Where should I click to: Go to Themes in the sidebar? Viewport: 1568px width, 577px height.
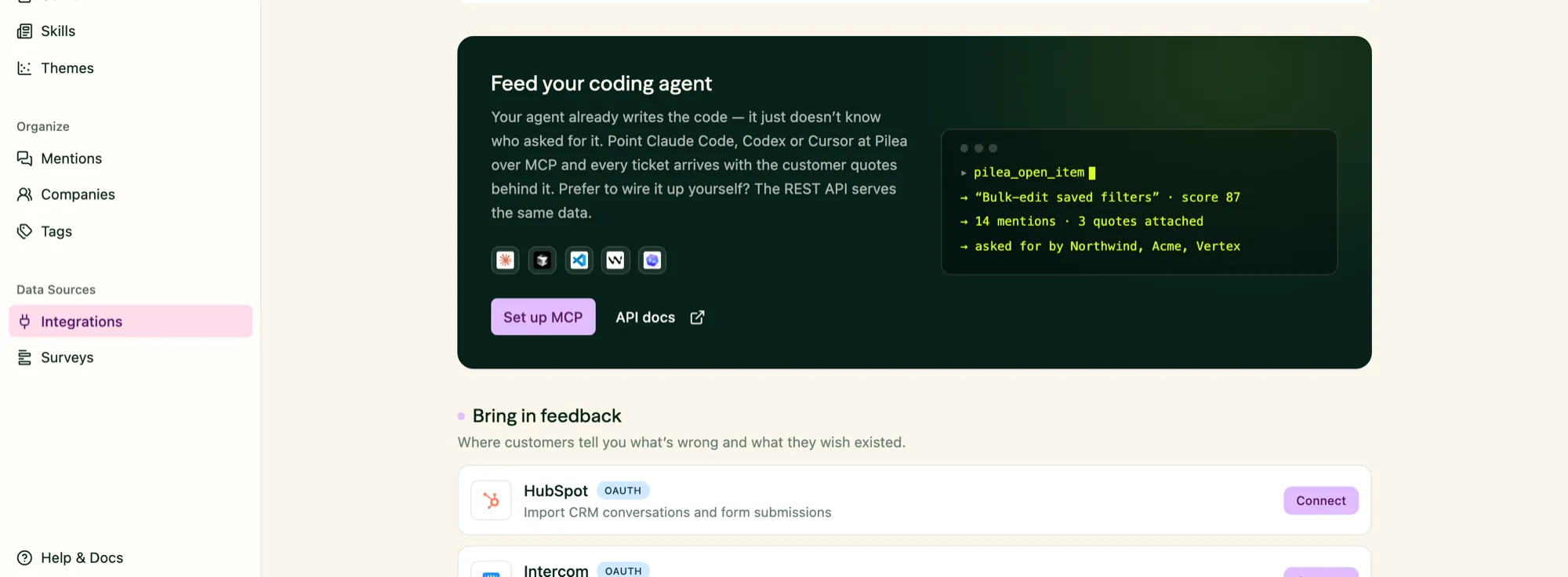point(130,68)
